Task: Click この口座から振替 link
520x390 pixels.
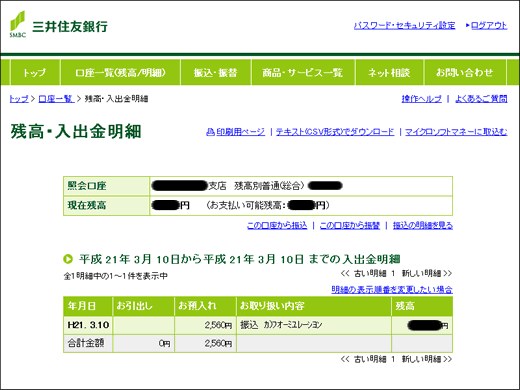Action: (350, 226)
